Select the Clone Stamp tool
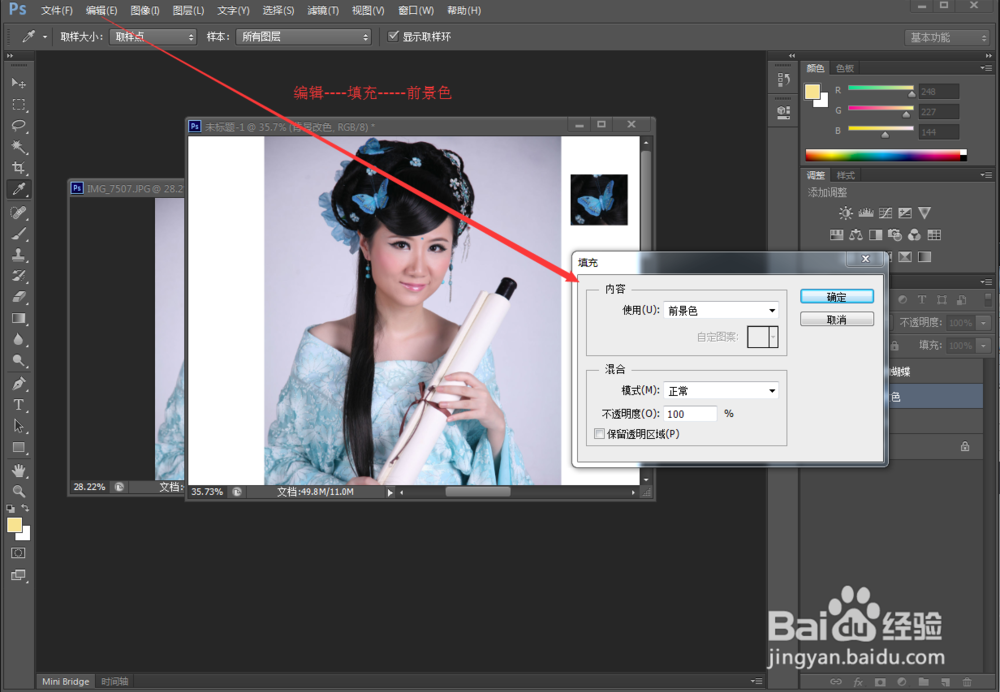Image resolution: width=1000 pixels, height=692 pixels. 18,254
